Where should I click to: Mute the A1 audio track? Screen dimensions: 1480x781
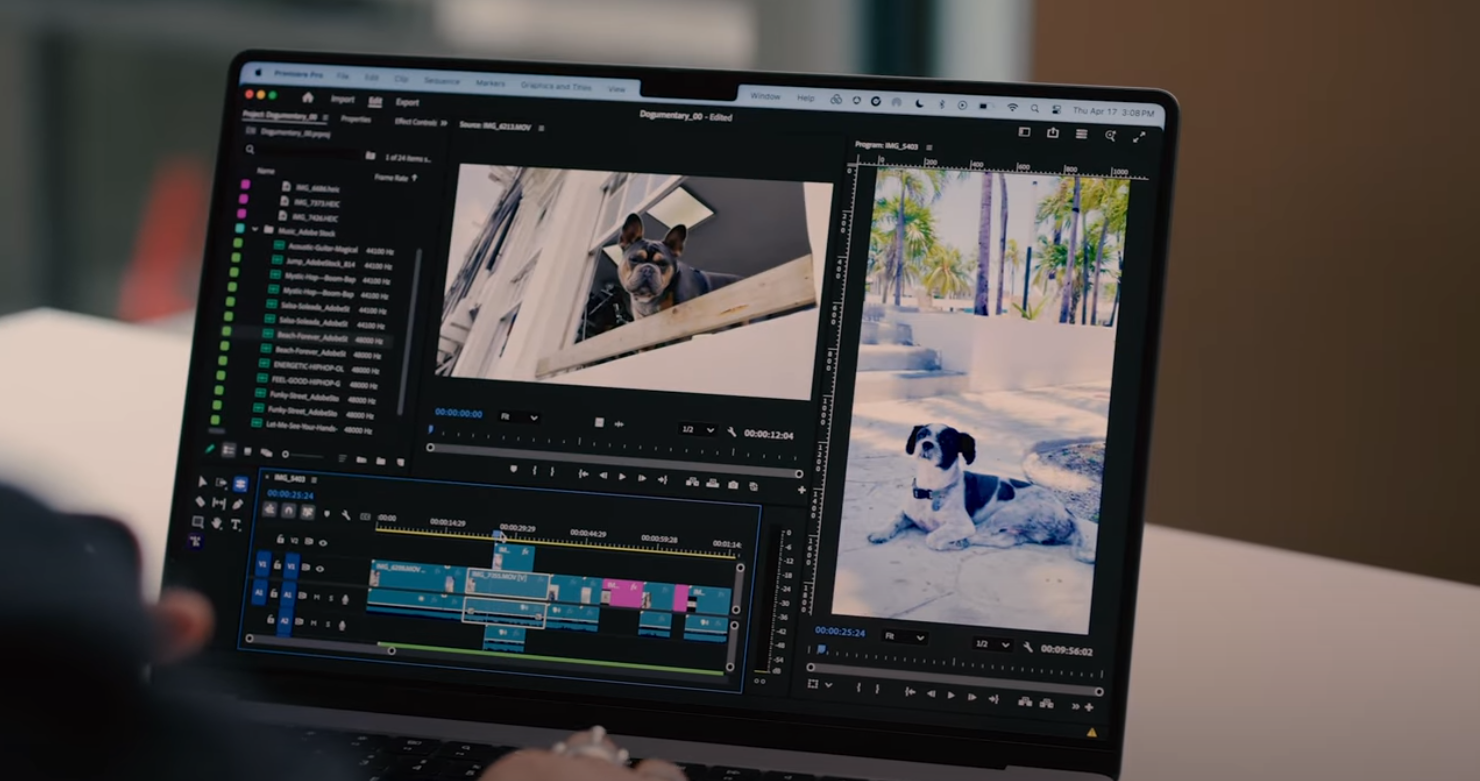pyautogui.click(x=317, y=597)
